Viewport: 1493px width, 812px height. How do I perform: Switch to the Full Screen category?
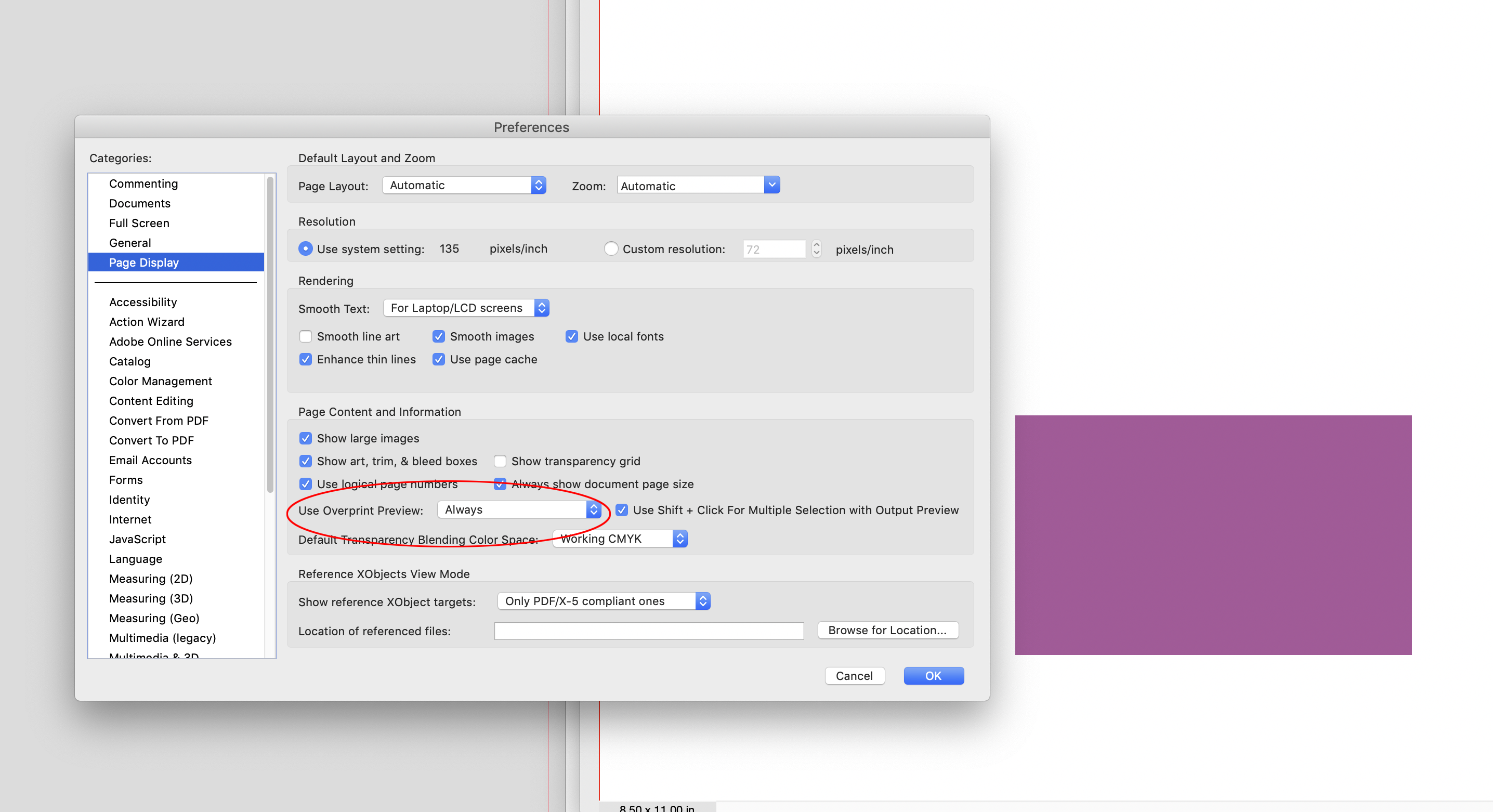click(139, 222)
